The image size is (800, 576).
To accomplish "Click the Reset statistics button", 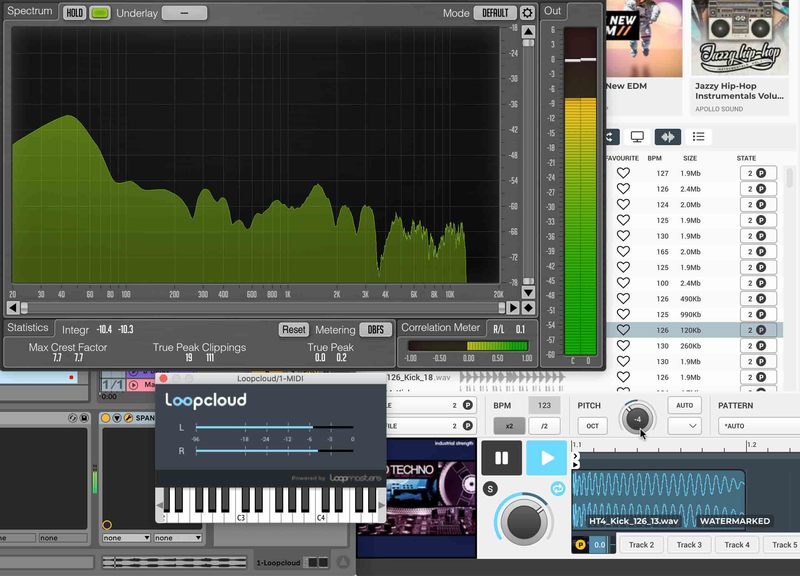I will pos(293,330).
